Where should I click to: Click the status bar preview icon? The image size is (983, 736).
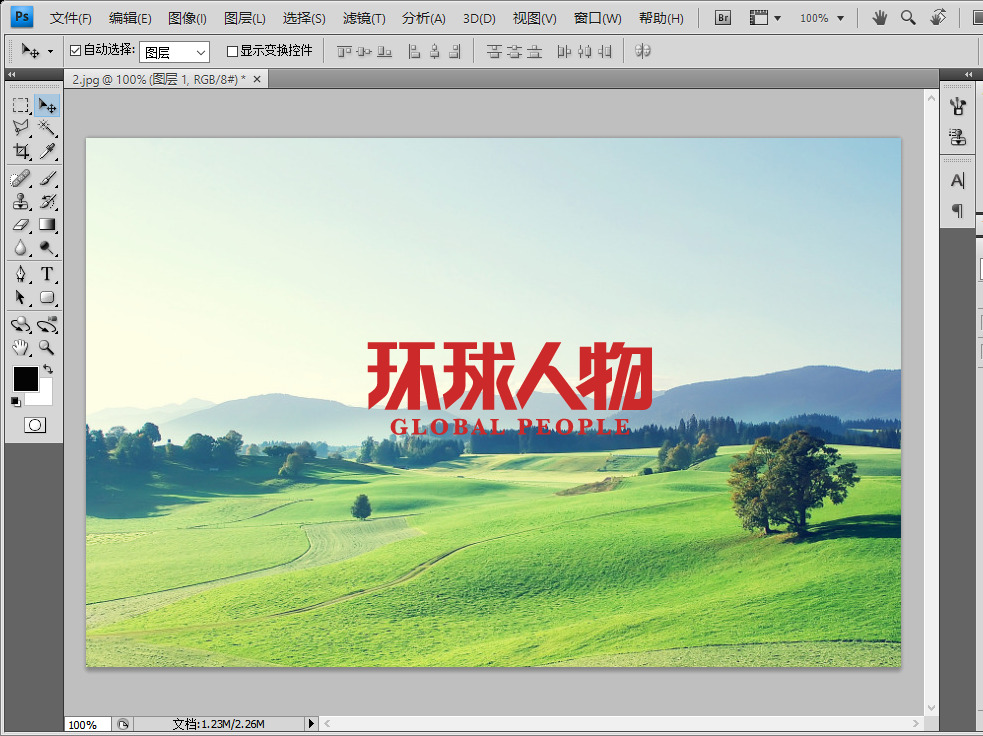point(123,724)
